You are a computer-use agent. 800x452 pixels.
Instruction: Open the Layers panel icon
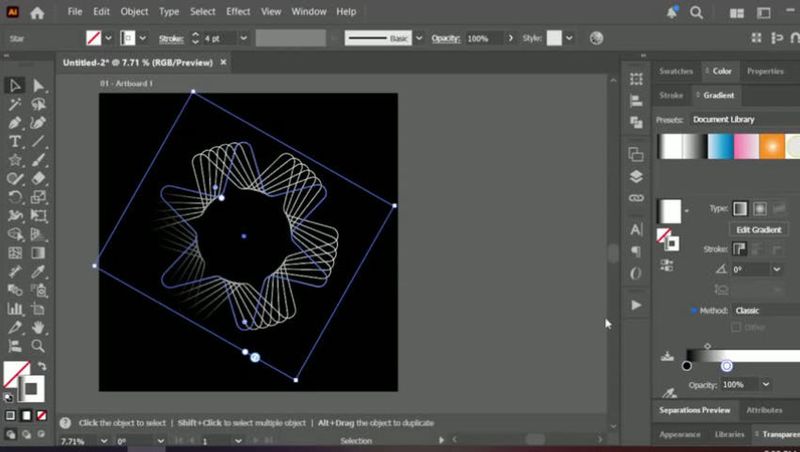(636, 177)
